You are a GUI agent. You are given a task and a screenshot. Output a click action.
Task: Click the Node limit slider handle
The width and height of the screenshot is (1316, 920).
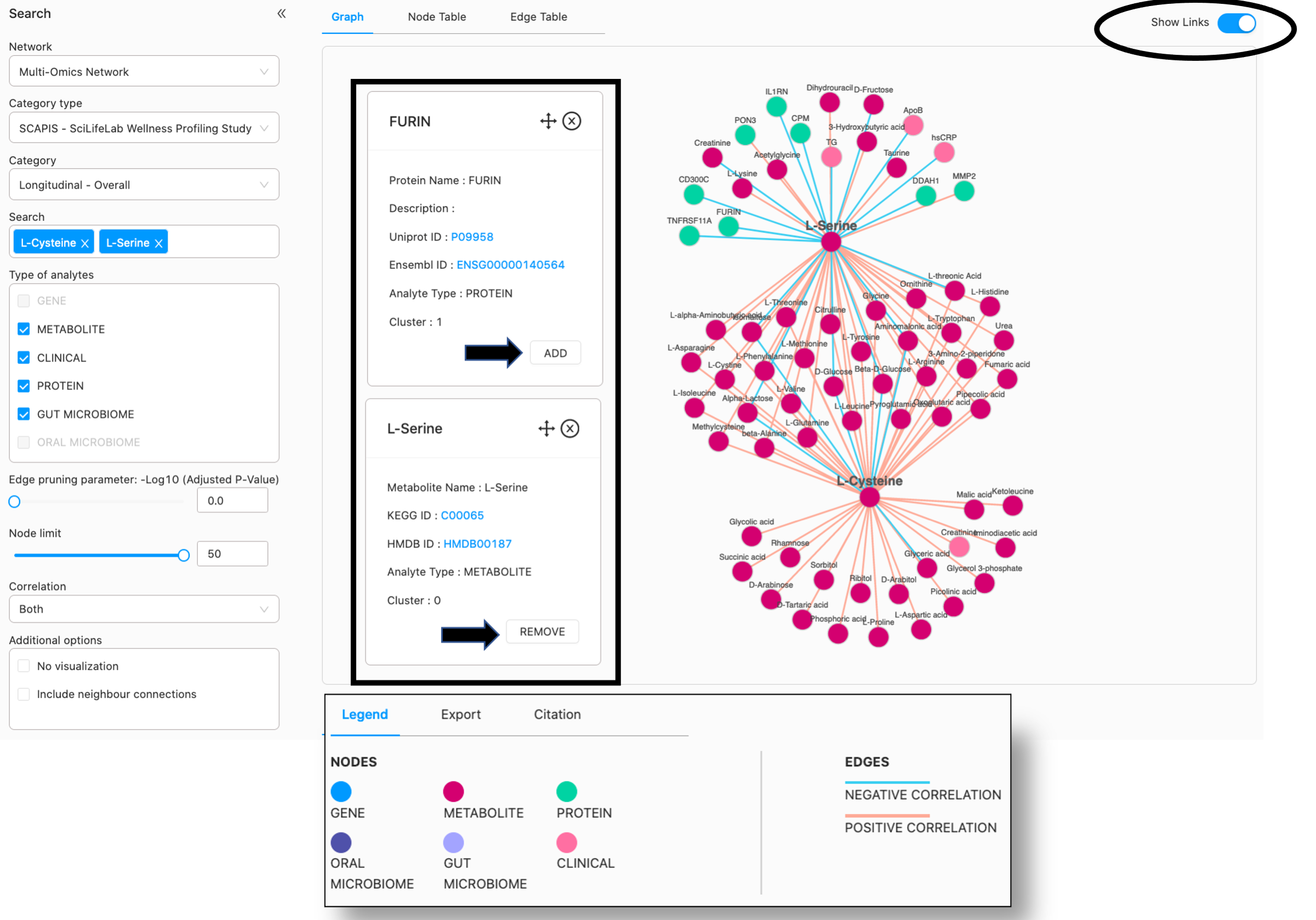184,555
